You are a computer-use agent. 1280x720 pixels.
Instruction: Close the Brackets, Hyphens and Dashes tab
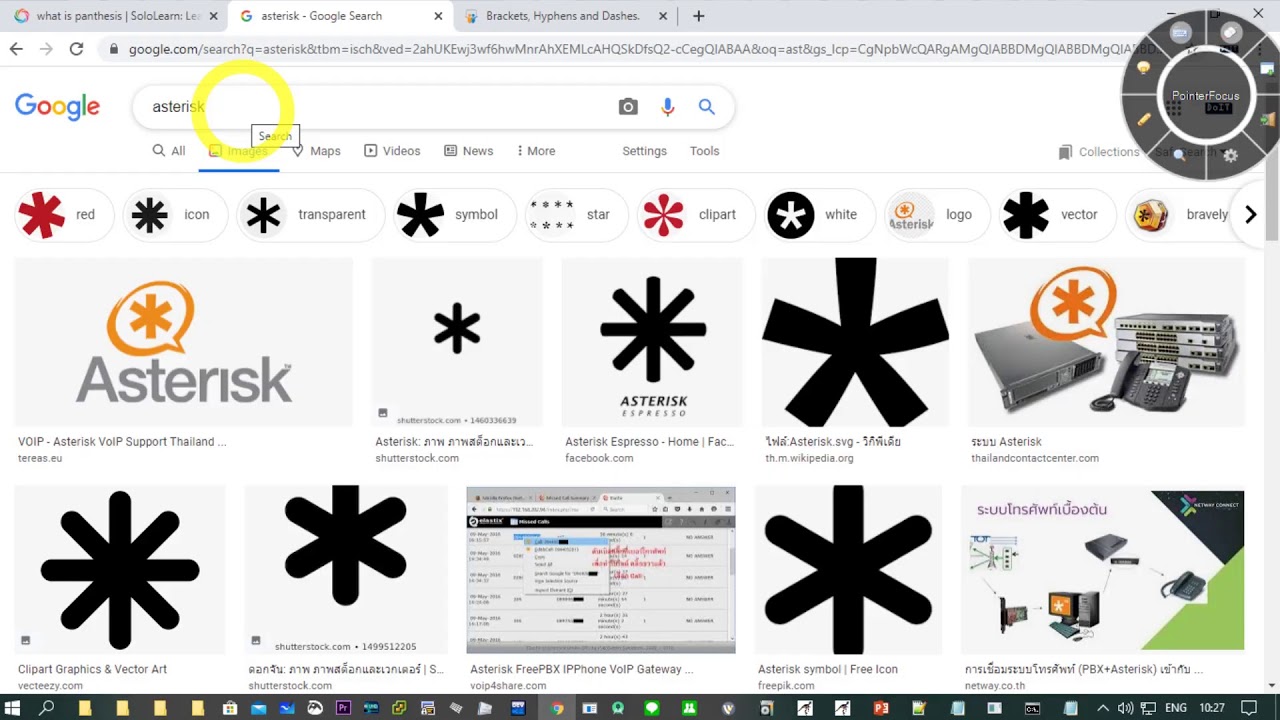coord(663,16)
